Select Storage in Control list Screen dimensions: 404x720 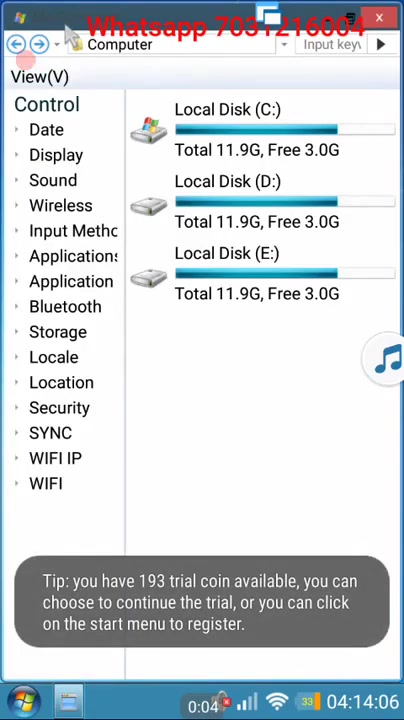coord(58,332)
